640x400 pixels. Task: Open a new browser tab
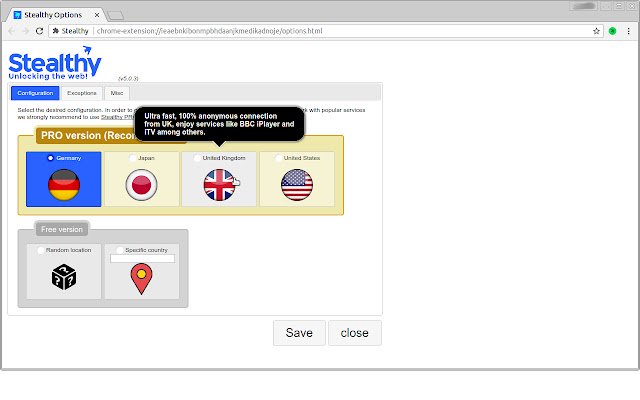point(116,16)
